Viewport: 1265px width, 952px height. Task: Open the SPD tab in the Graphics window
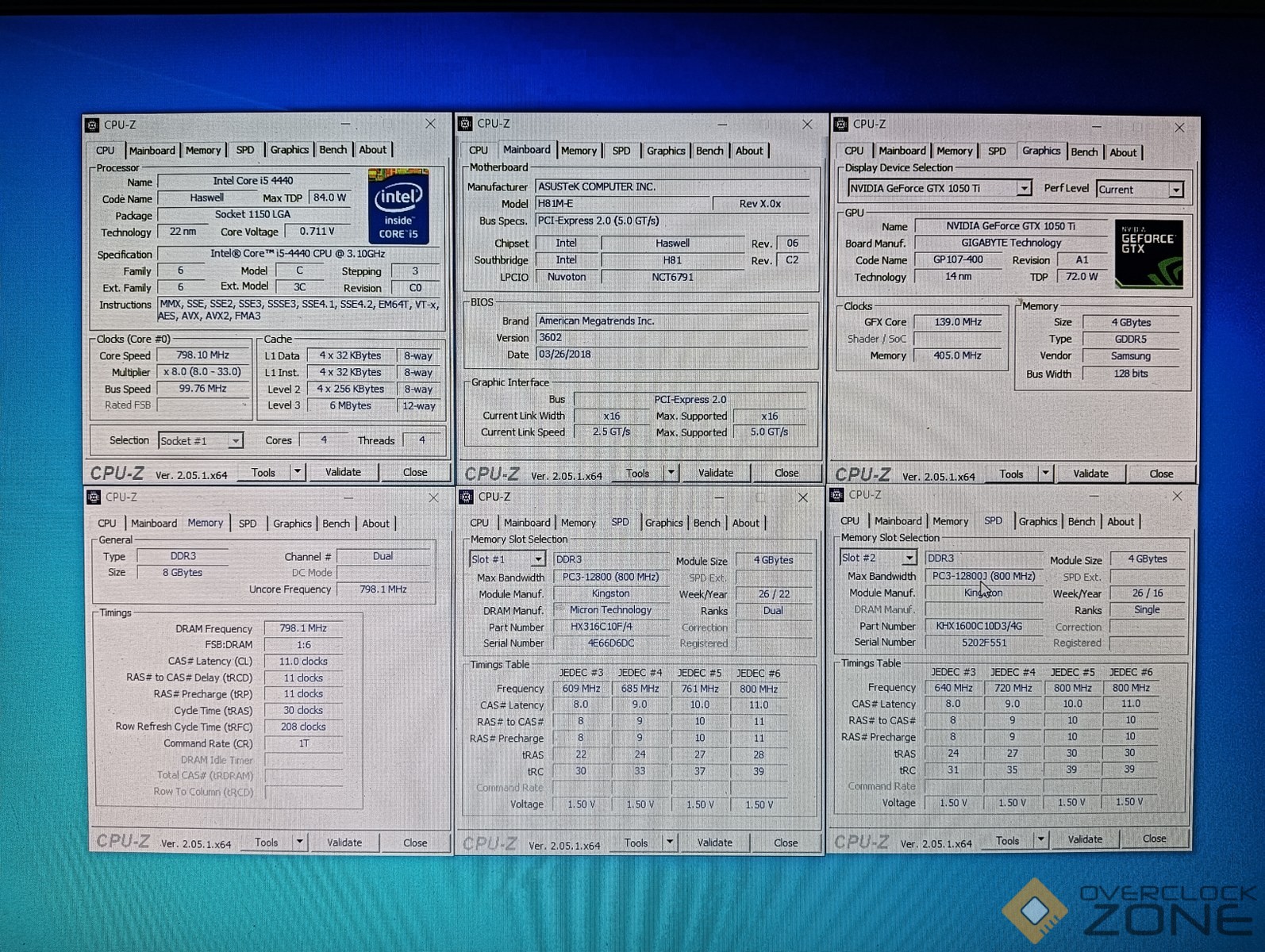tap(998, 151)
